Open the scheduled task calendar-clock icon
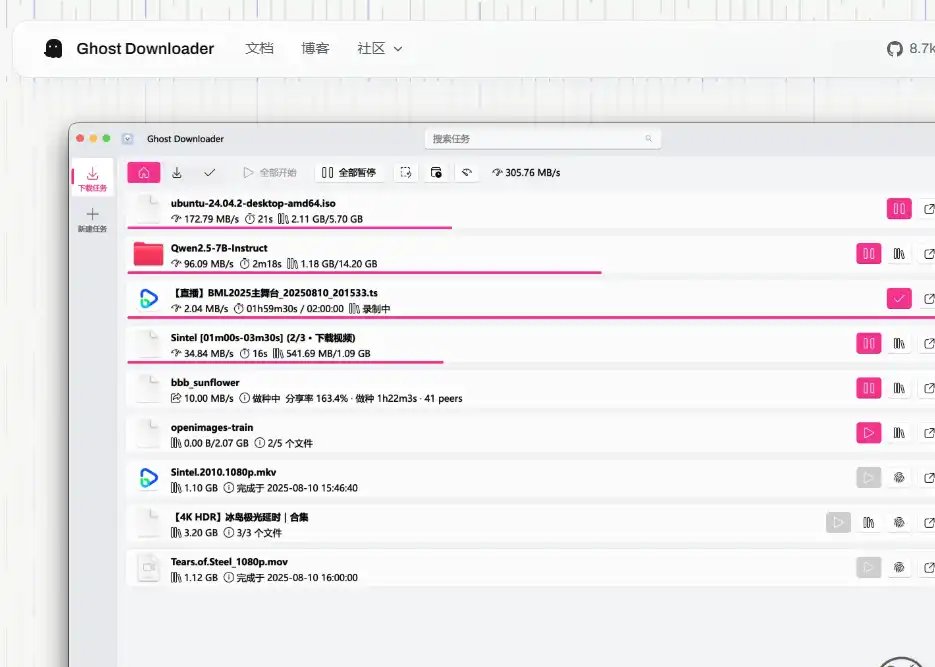Viewport: 935px width, 667px height. (x=436, y=172)
